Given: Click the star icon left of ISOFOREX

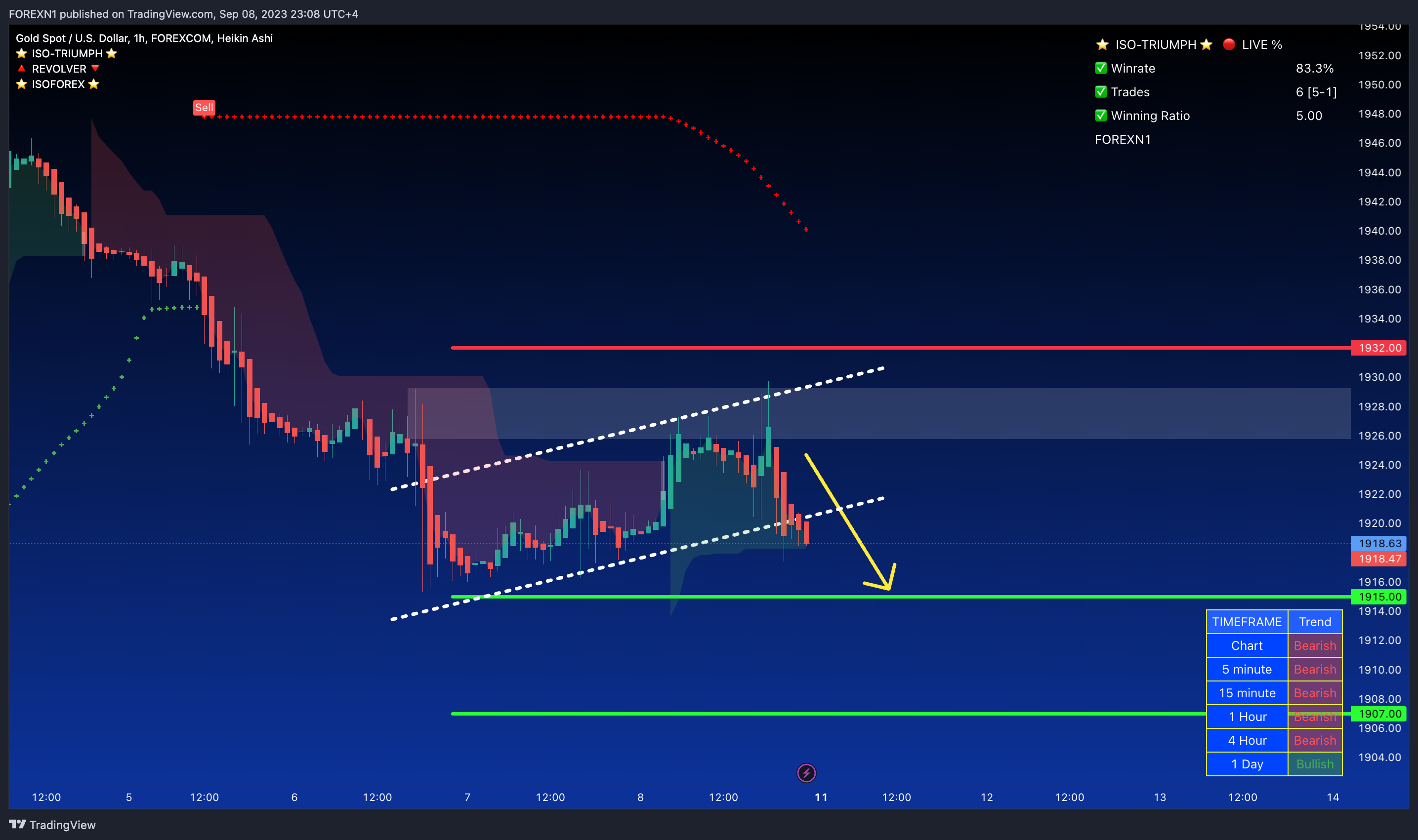Looking at the screenshot, I should 22,84.
